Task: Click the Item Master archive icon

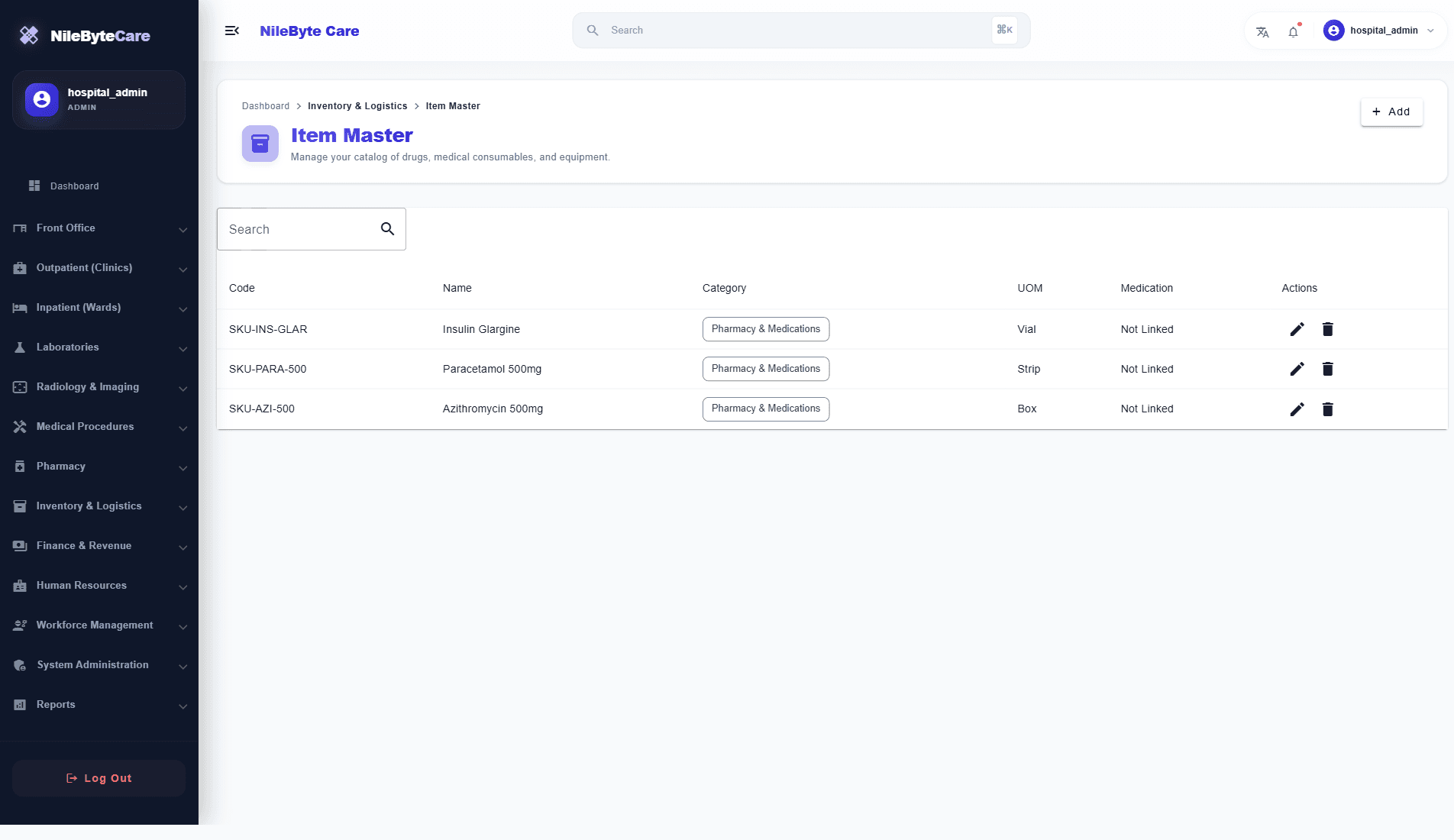Action: click(x=260, y=144)
